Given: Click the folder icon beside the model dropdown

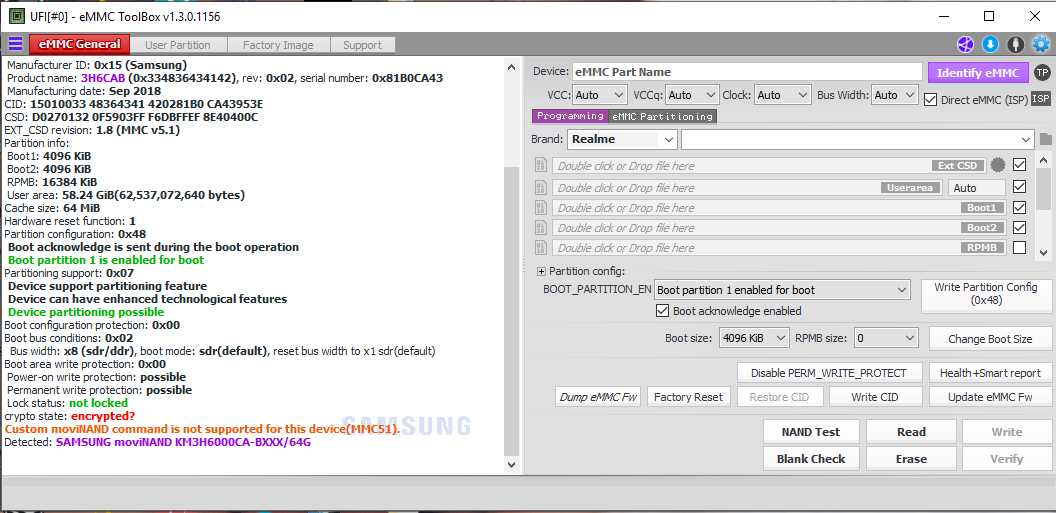Looking at the screenshot, I should click(1045, 140).
